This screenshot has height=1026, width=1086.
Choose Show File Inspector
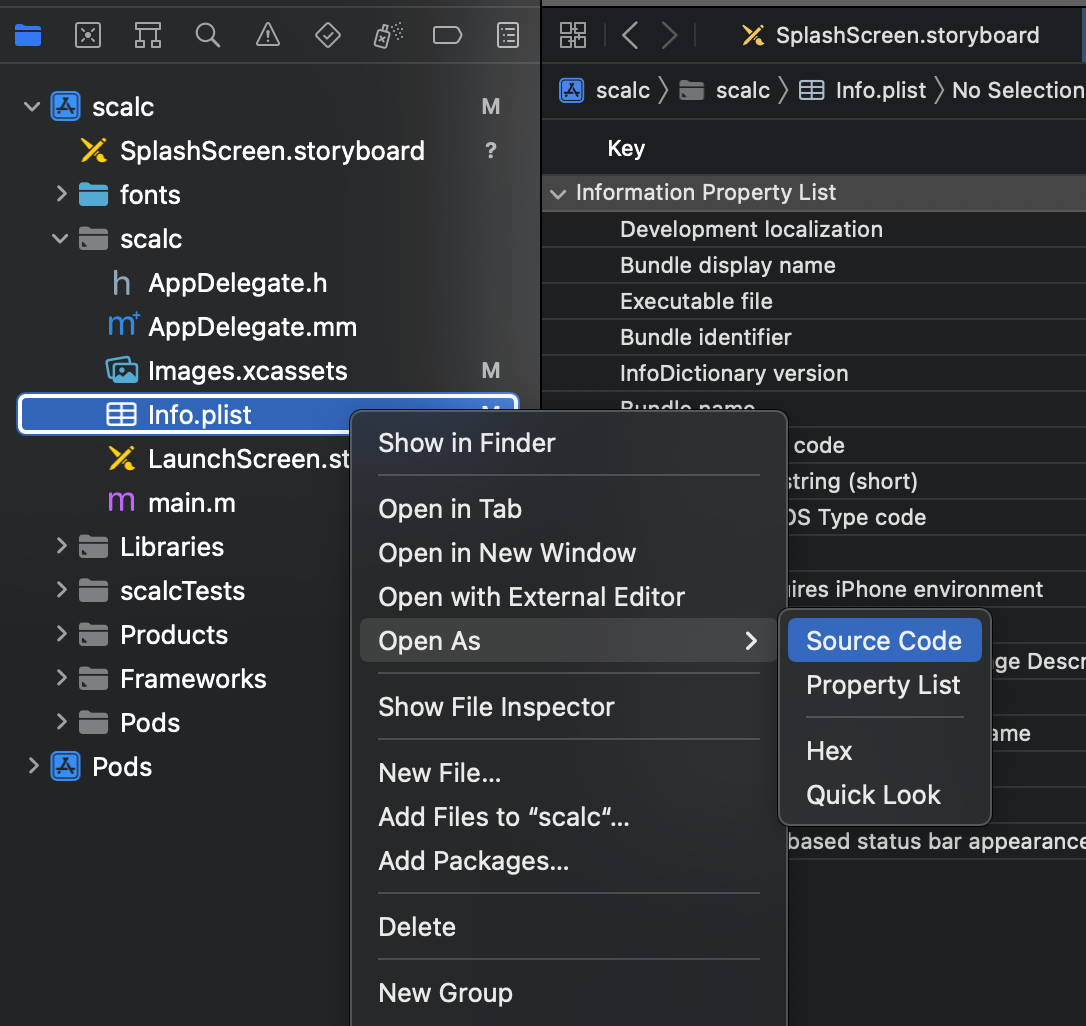[x=568, y=707]
